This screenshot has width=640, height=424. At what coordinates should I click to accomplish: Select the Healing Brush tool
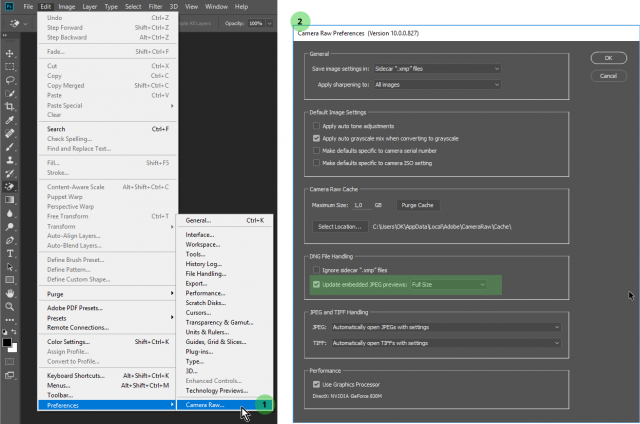tap(10, 133)
